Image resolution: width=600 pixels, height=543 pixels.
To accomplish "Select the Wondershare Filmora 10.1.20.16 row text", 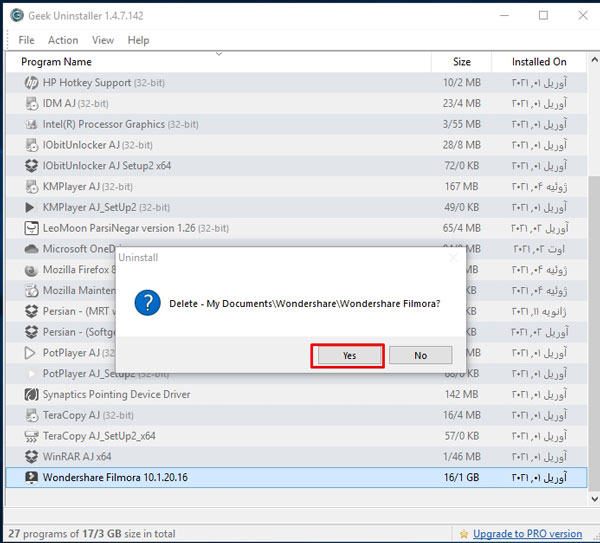I will pos(115,478).
